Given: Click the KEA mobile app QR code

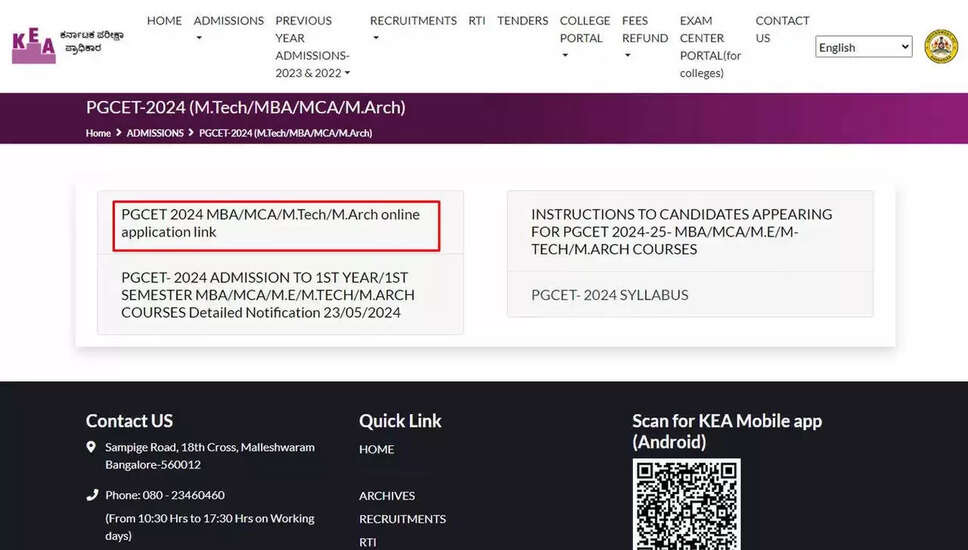Looking at the screenshot, I should click(x=686, y=504).
